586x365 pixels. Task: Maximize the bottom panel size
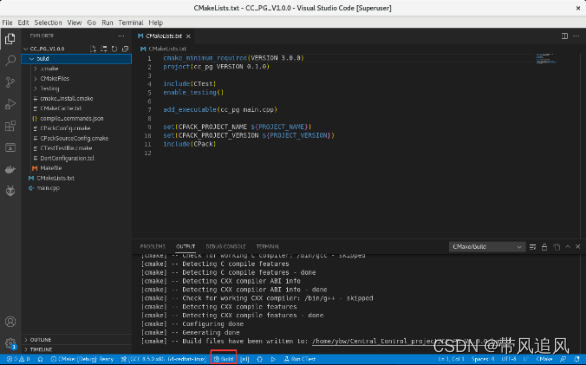point(568,247)
